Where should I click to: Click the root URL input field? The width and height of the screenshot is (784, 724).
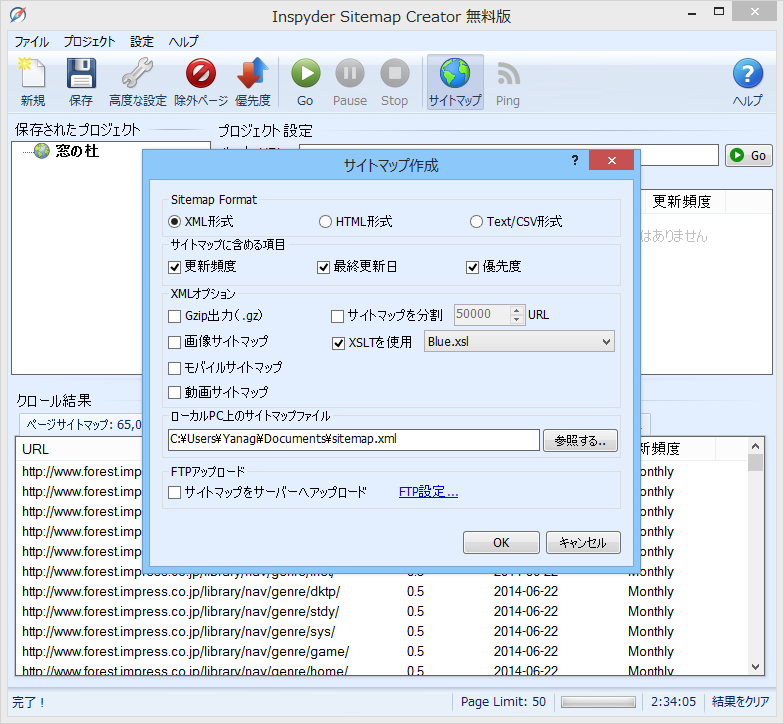(x=678, y=156)
